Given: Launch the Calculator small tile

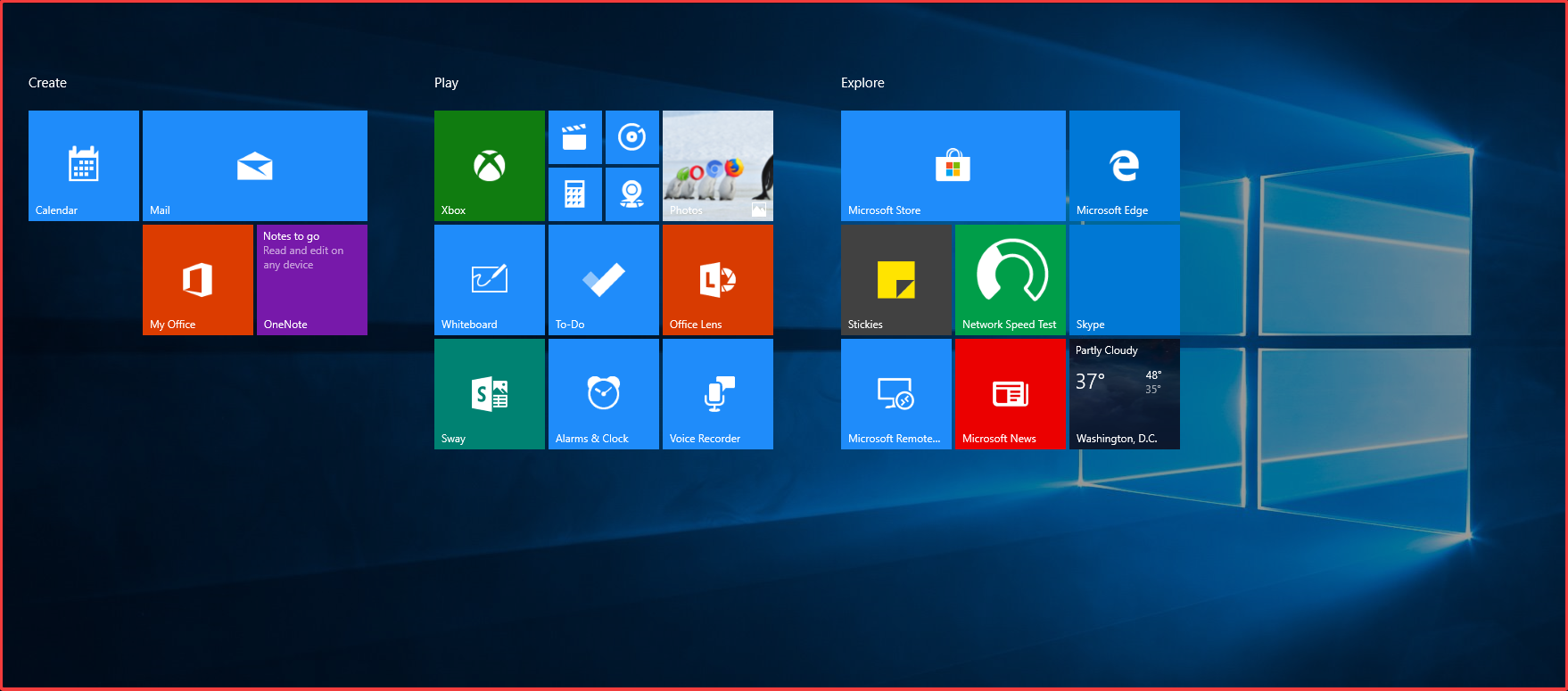Looking at the screenshot, I should coord(574,193).
